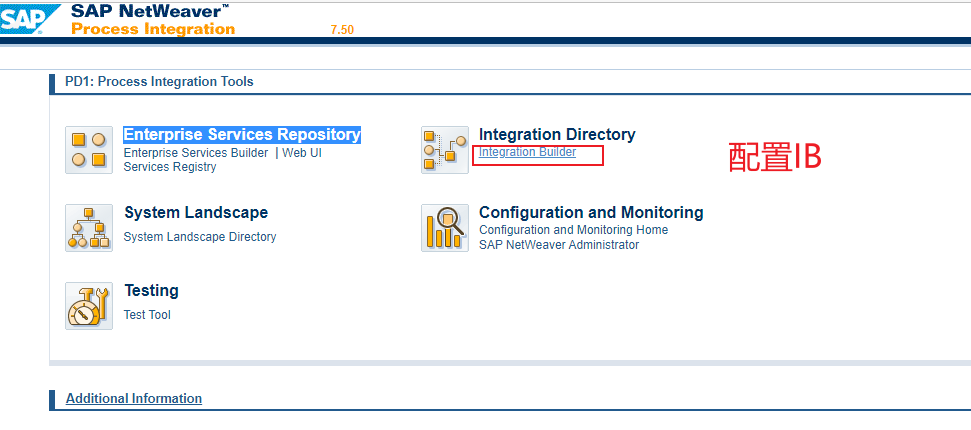
Task: Click the Testing heading
Action: pos(151,290)
